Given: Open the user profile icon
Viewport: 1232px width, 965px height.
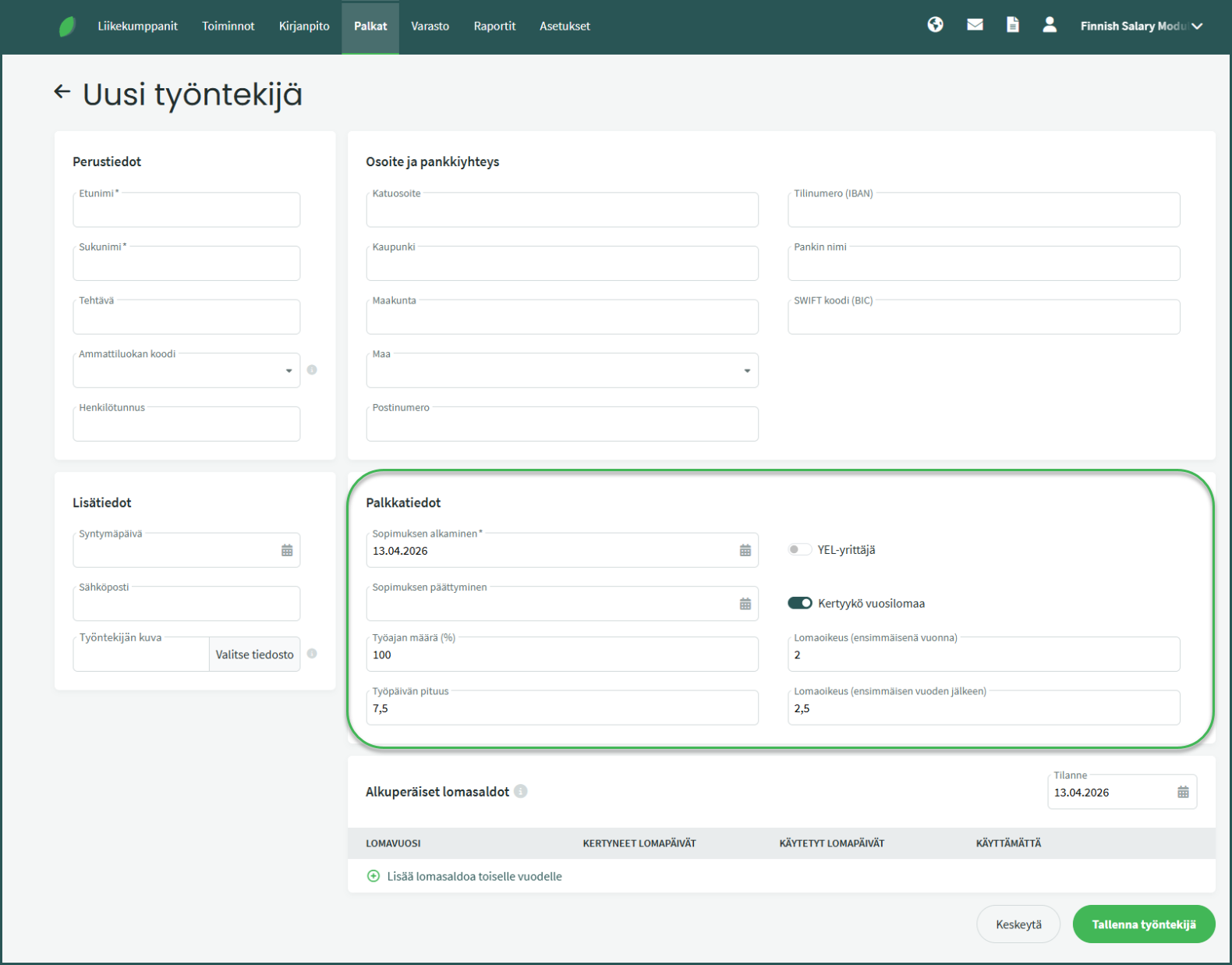Looking at the screenshot, I should coord(1050,25).
